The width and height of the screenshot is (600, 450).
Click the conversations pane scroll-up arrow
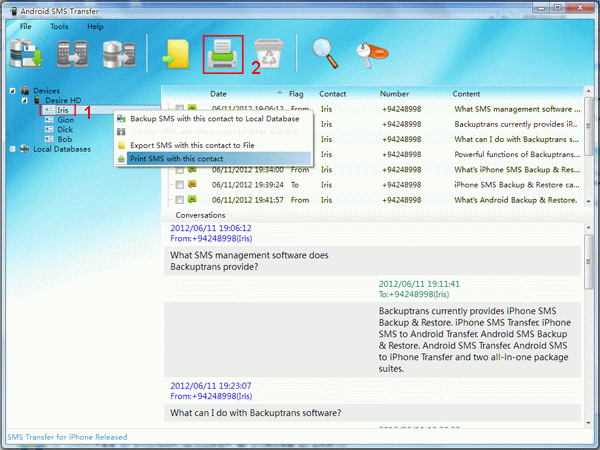click(x=589, y=228)
